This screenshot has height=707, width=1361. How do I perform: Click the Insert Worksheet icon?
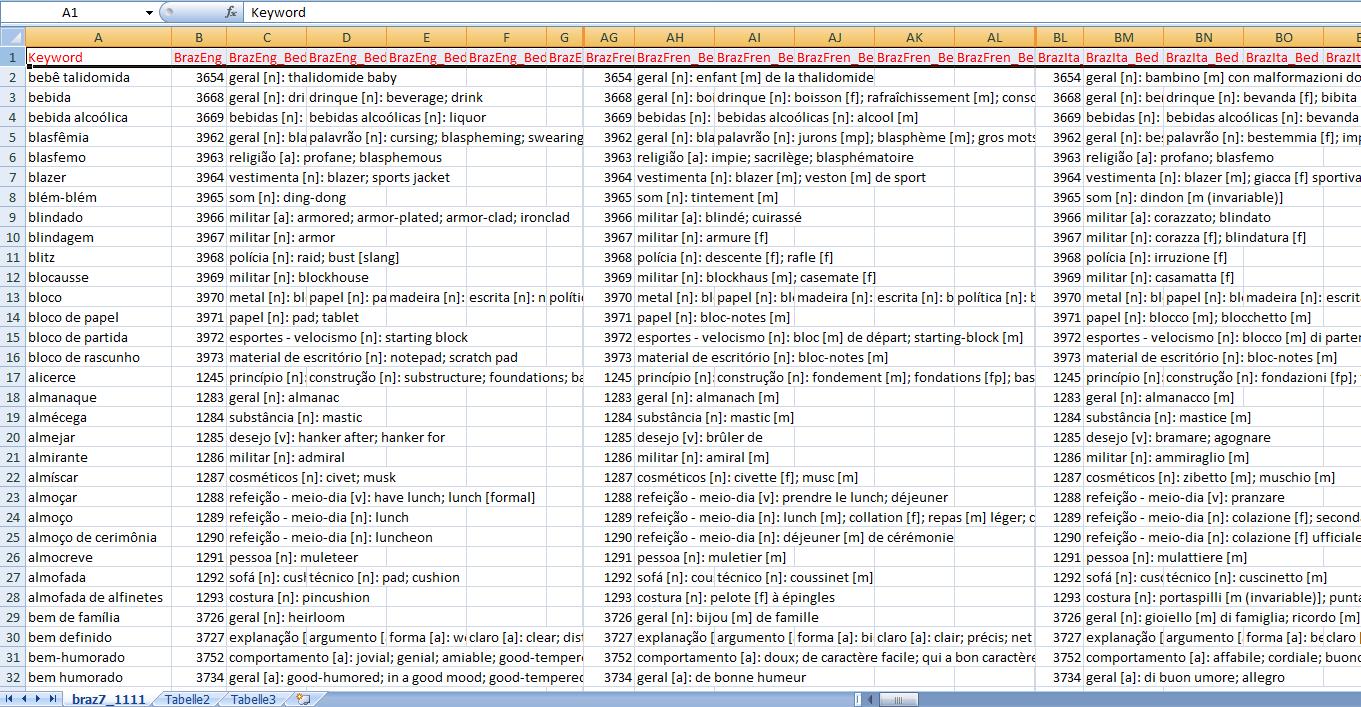(x=303, y=699)
